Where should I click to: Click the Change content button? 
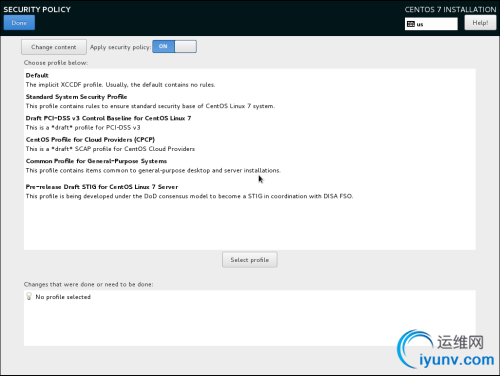54,47
